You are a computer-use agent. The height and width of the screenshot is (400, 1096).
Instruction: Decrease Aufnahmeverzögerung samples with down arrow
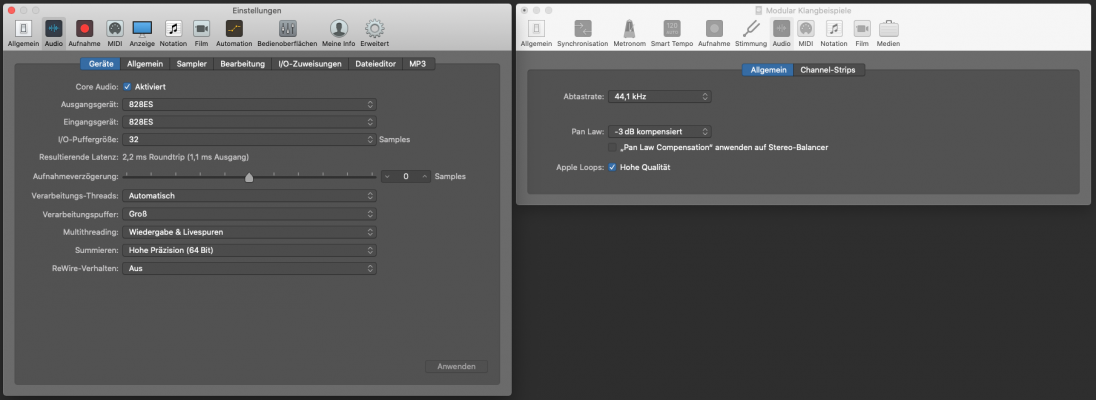pyautogui.click(x=387, y=177)
